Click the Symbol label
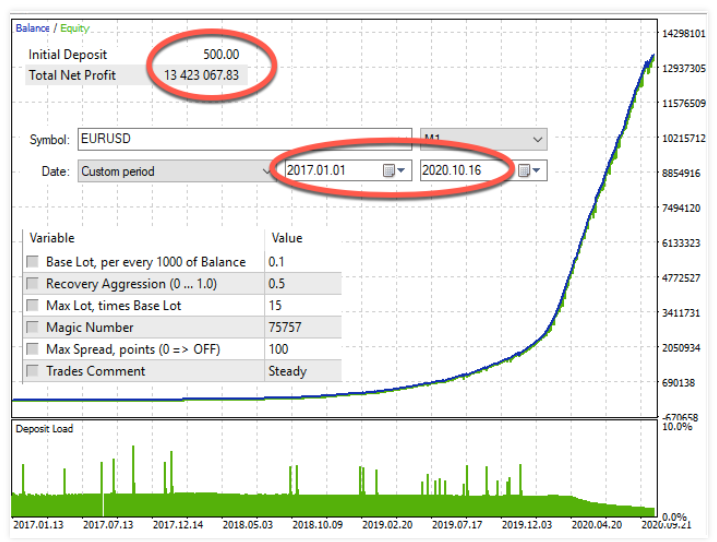This screenshot has height=542, width=717. (x=49, y=140)
